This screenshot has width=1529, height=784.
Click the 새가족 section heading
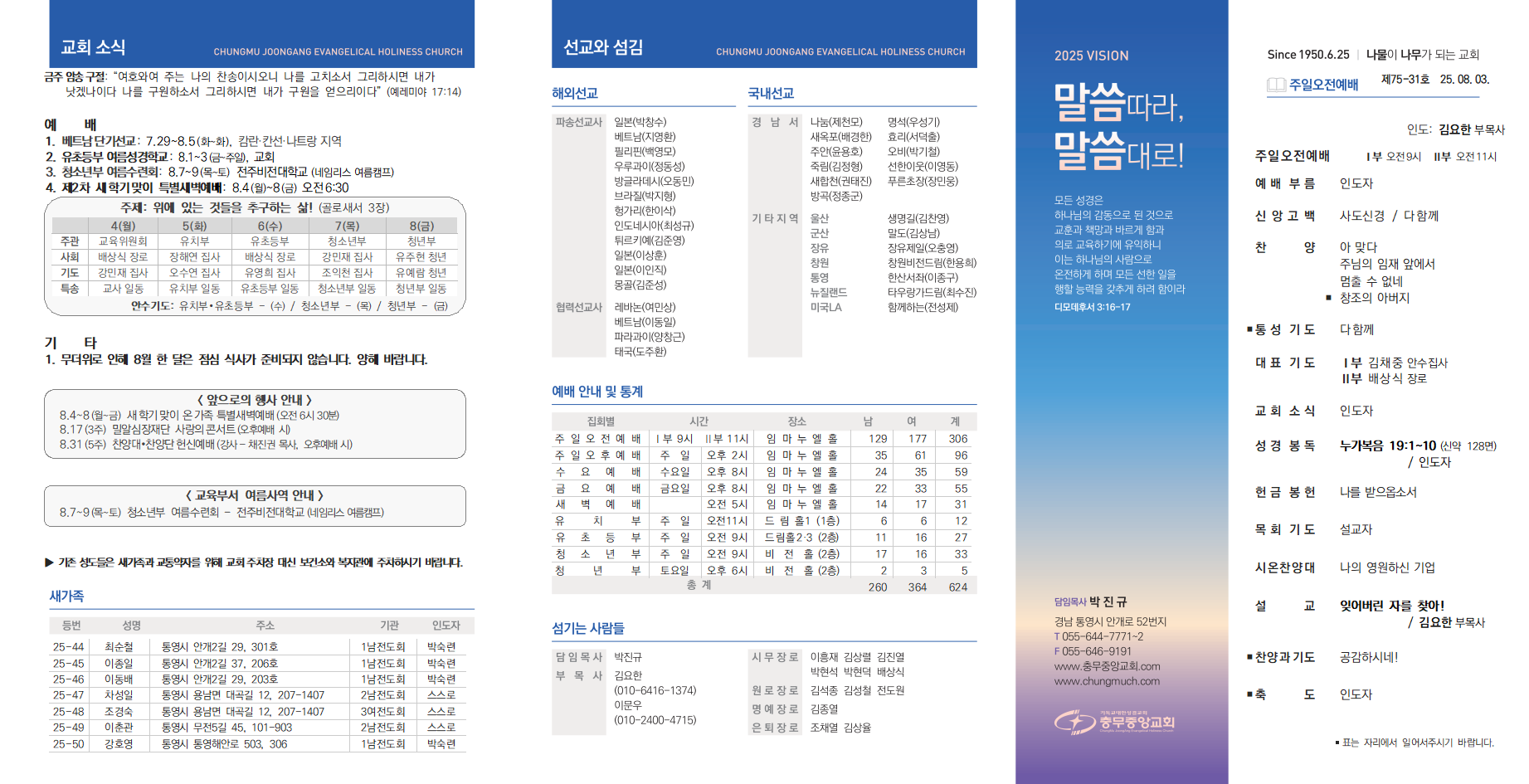[x=66, y=596]
